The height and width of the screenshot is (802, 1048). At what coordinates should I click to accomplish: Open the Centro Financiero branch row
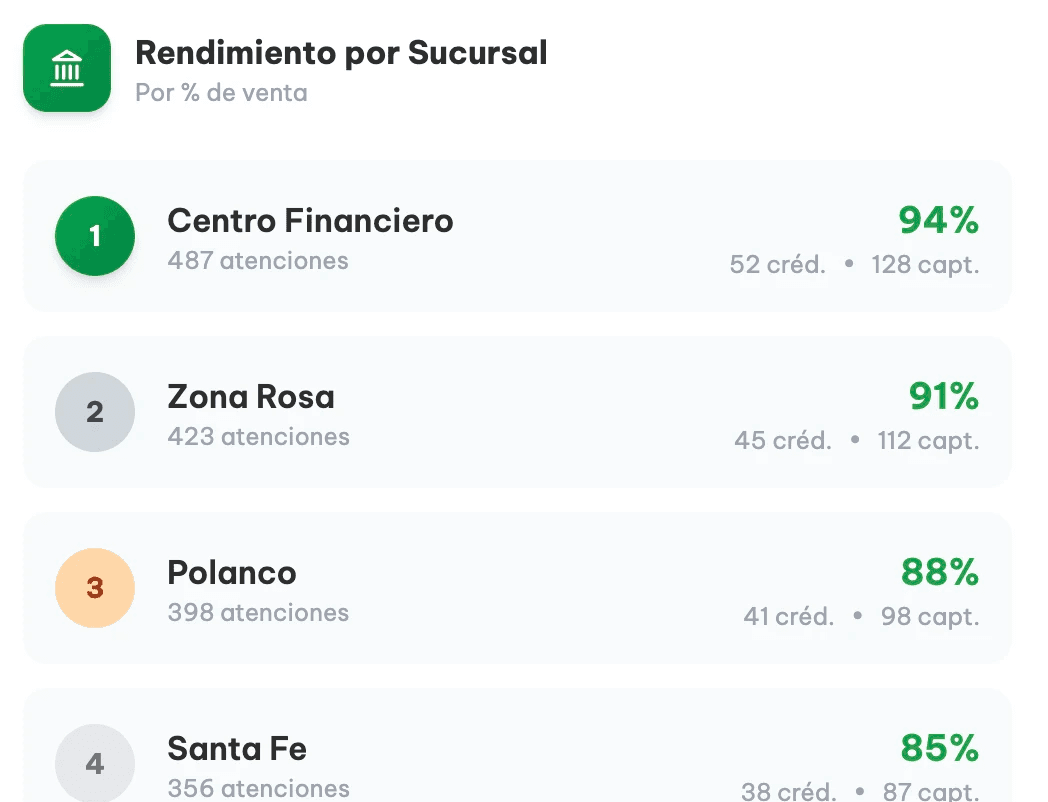517,236
